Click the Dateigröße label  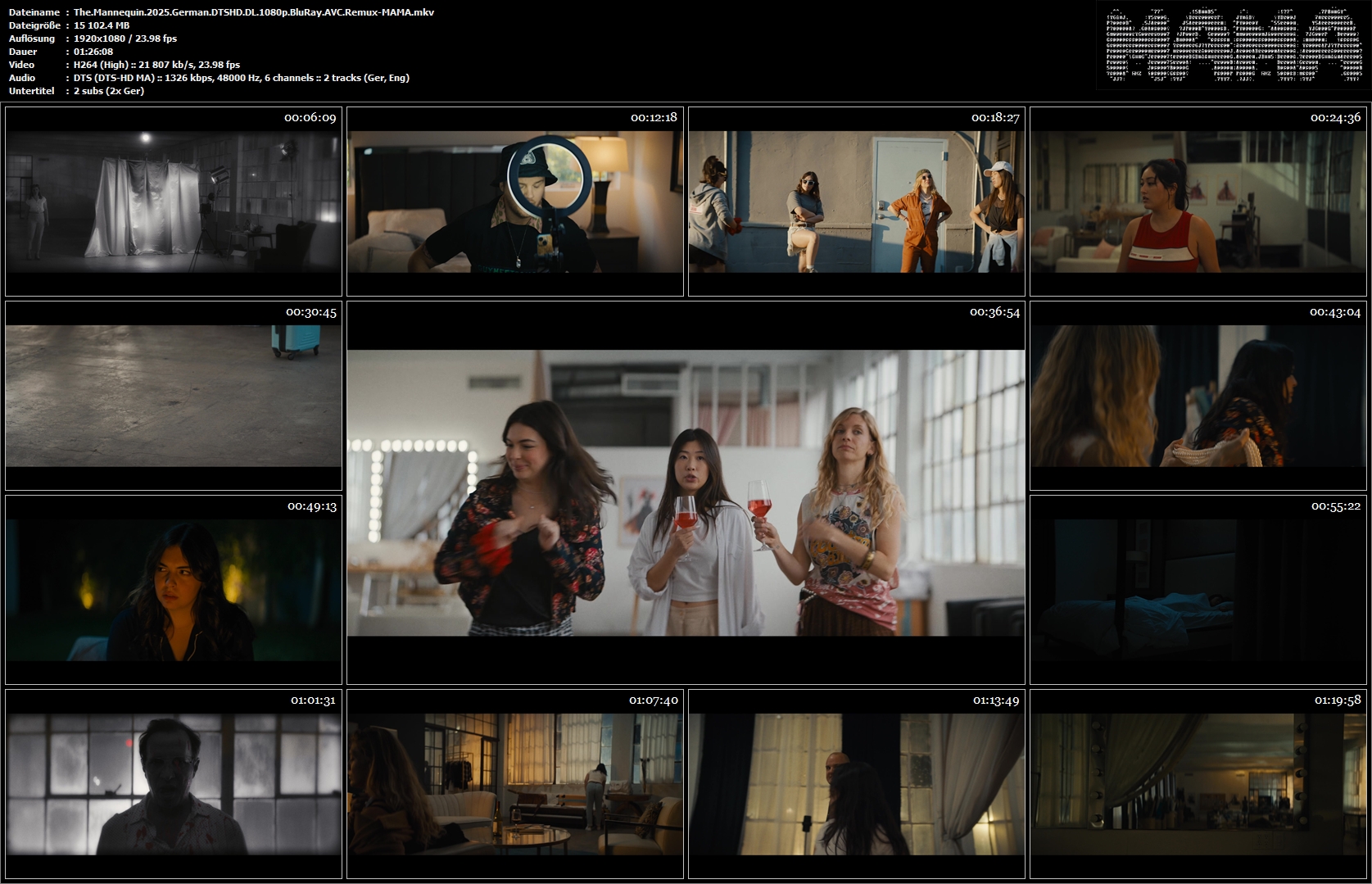35,25
